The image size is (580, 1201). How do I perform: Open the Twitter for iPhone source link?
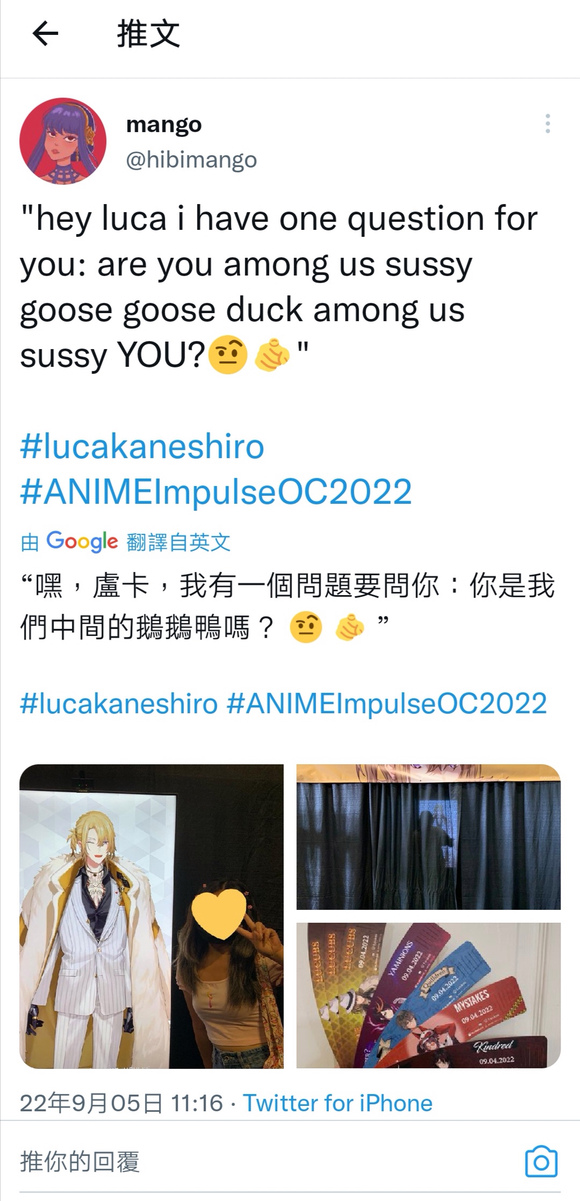pyautogui.click(x=338, y=1103)
